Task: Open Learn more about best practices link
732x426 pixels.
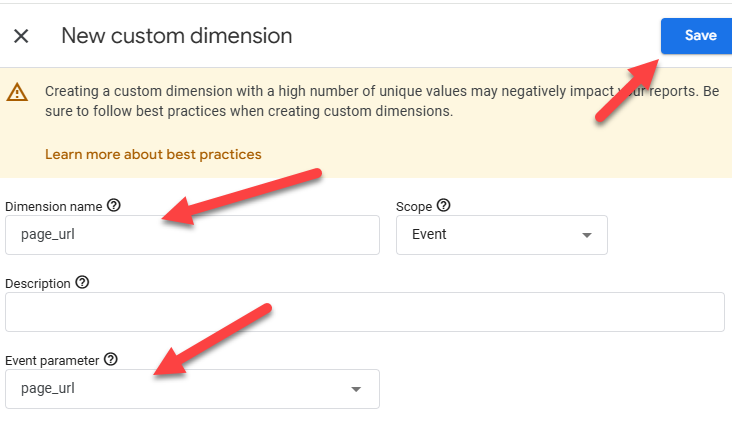Action: [x=153, y=154]
